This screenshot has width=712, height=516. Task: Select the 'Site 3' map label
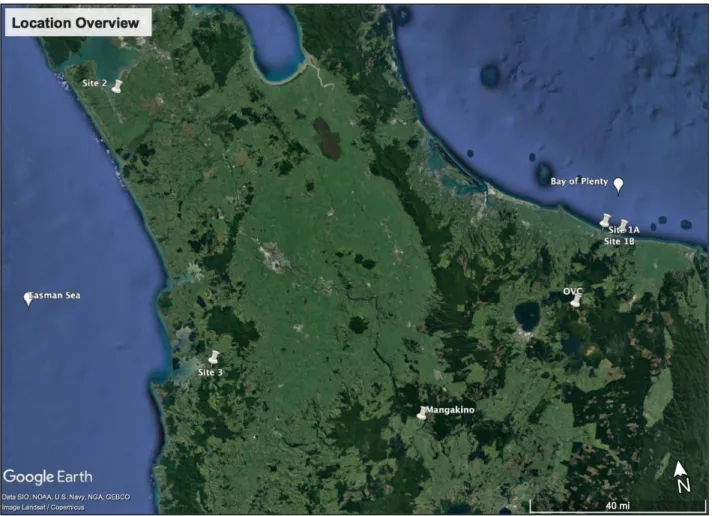point(210,372)
